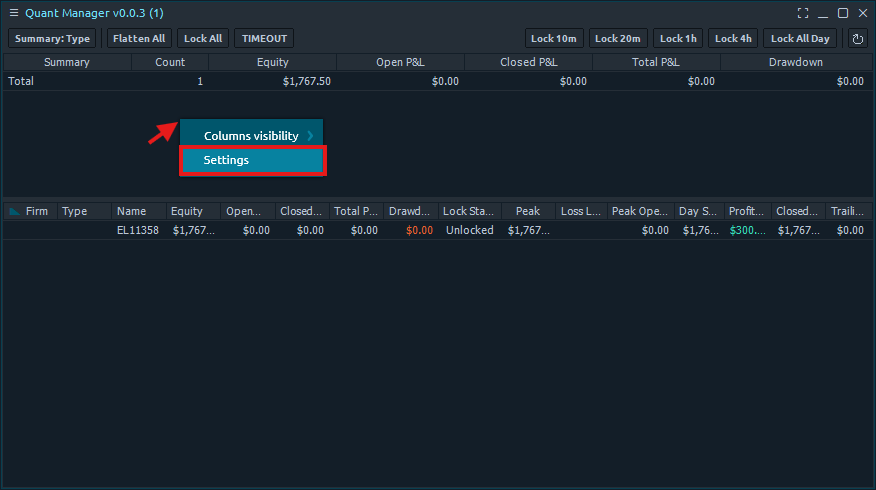Expand the Columns visibility submenu
Viewport: 876px width, 490px height.
click(252, 135)
